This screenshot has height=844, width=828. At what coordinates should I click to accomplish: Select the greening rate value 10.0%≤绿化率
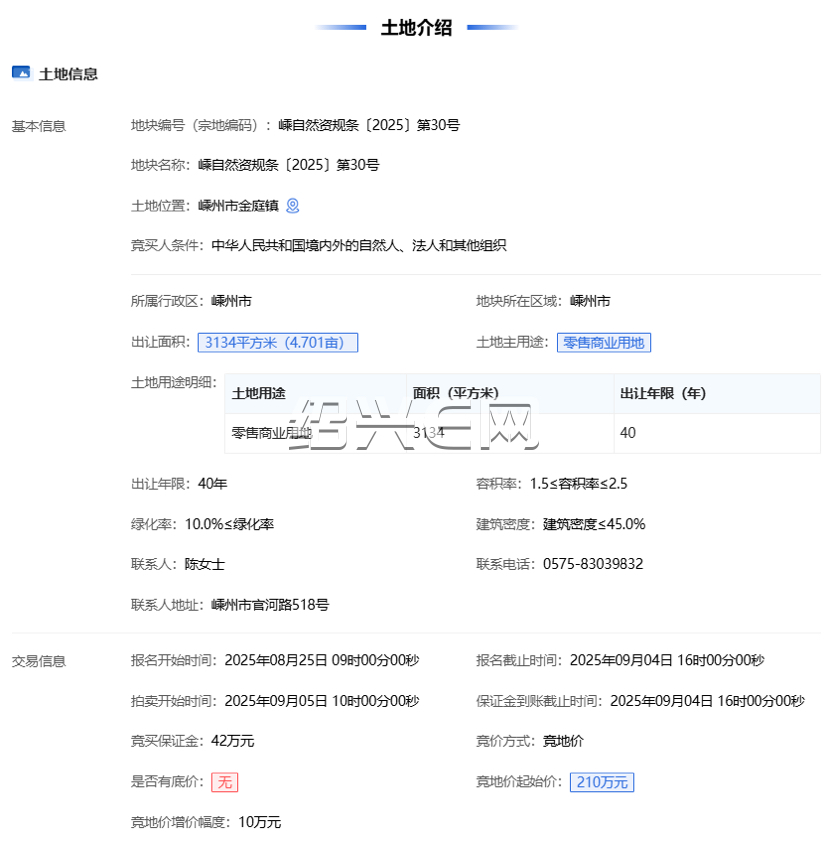pos(229,524)
